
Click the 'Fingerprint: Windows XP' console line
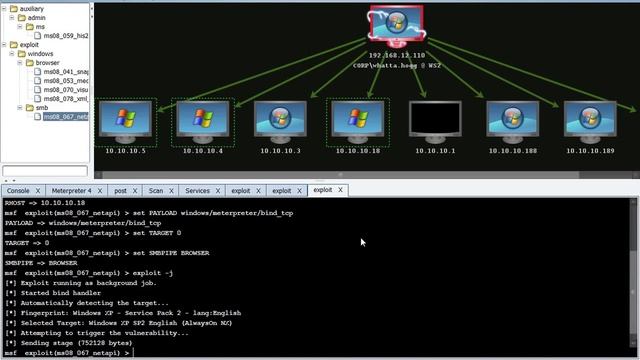coord(123,313)
